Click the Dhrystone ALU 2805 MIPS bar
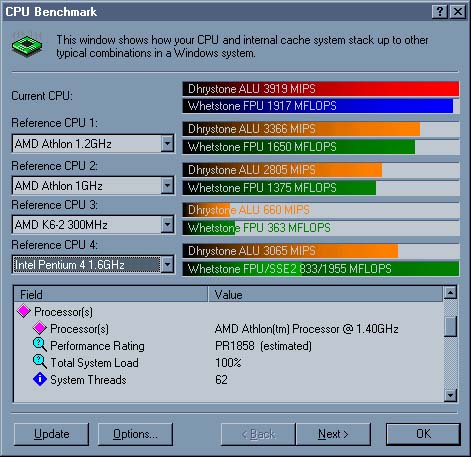Viewport: 471px width, 457px height. tap(321, 170)
